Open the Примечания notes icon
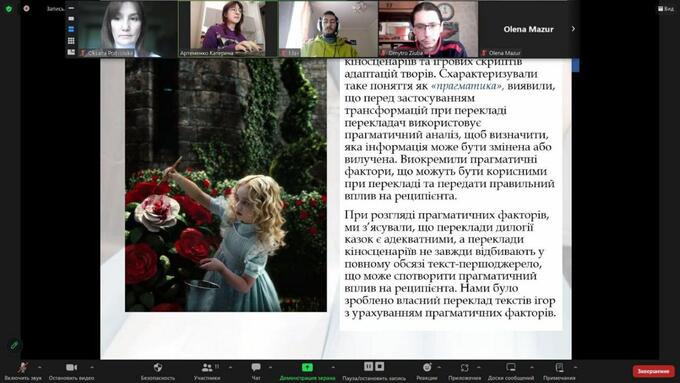 [559, 367]
